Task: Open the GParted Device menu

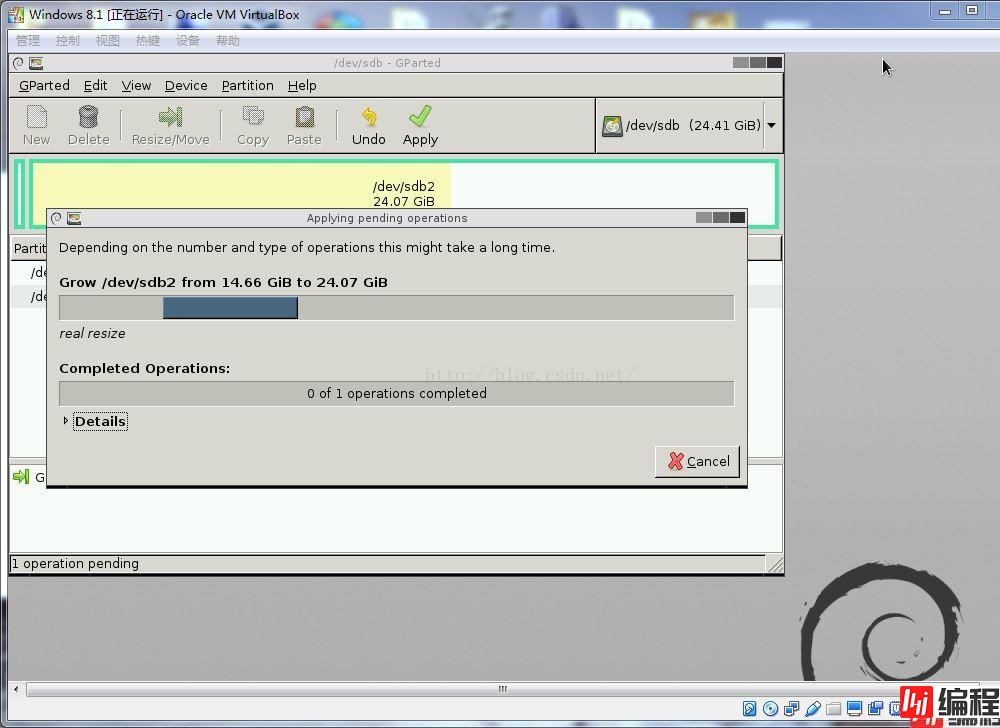Action: click(x=186, y=86)
